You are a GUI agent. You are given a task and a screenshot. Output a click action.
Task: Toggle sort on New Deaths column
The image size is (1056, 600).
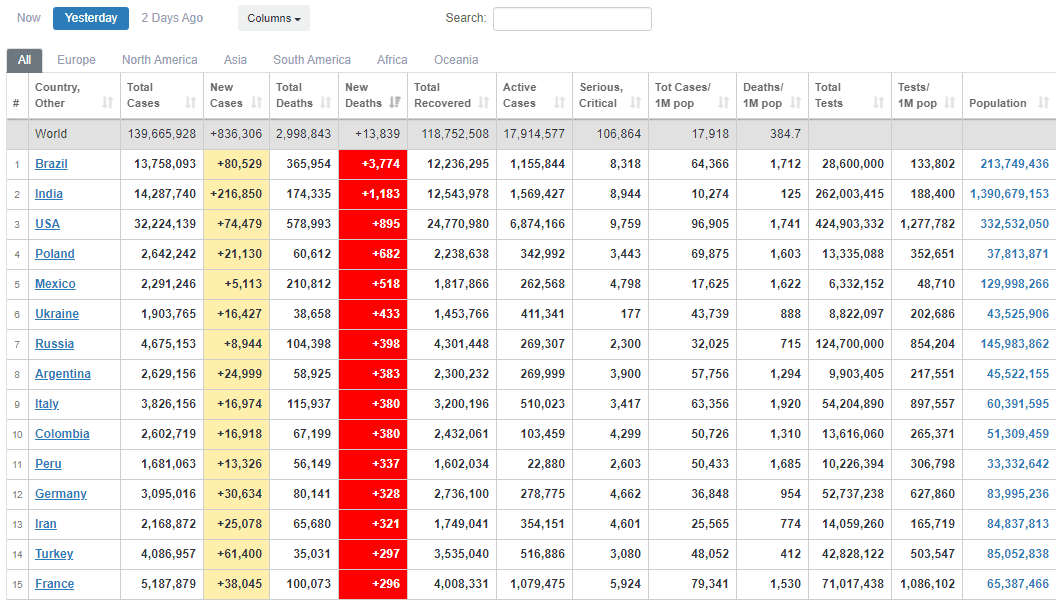pos(395,103)
